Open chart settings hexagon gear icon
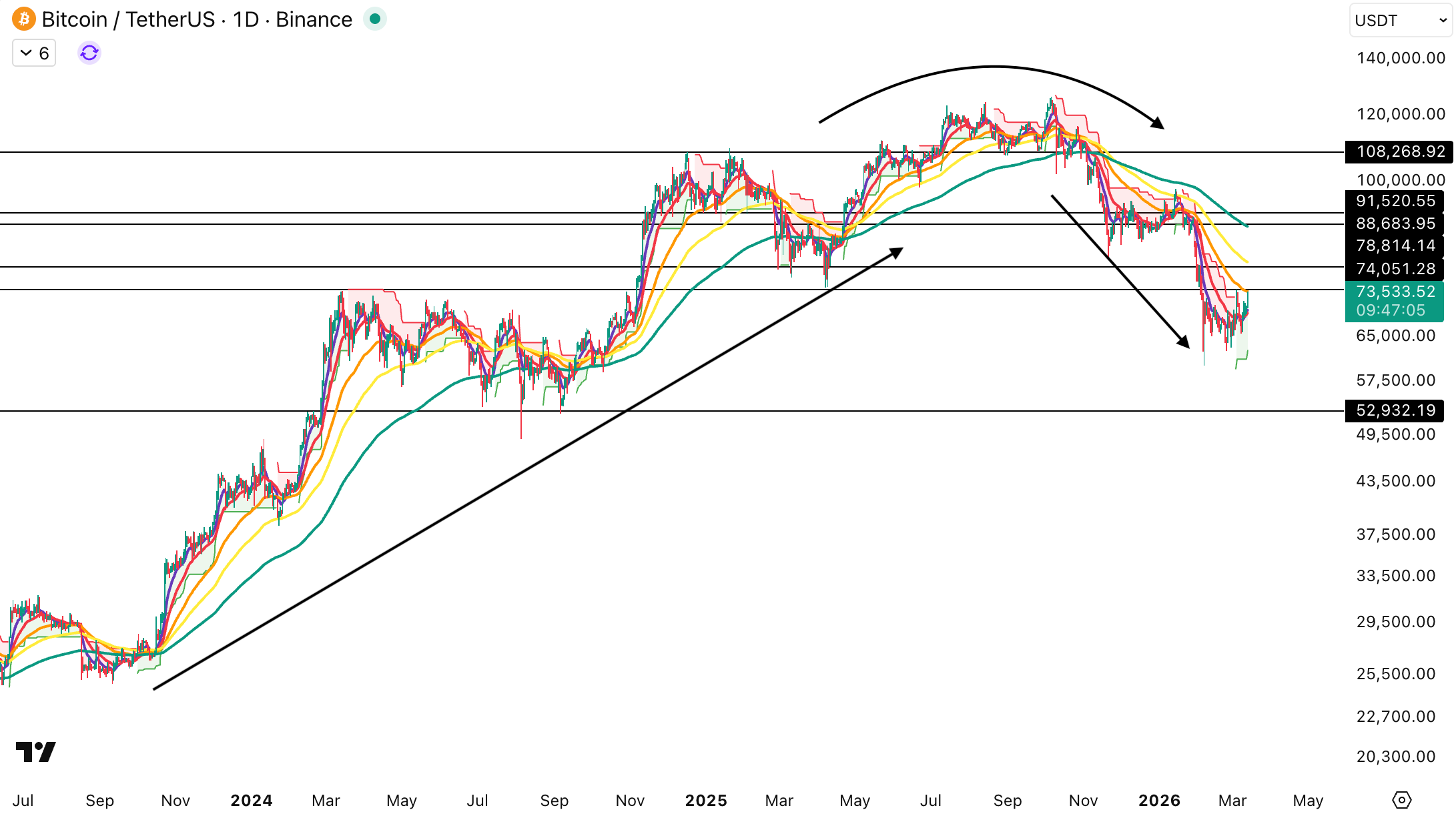Screen dimensions: 1456x814 point(1402,800)
